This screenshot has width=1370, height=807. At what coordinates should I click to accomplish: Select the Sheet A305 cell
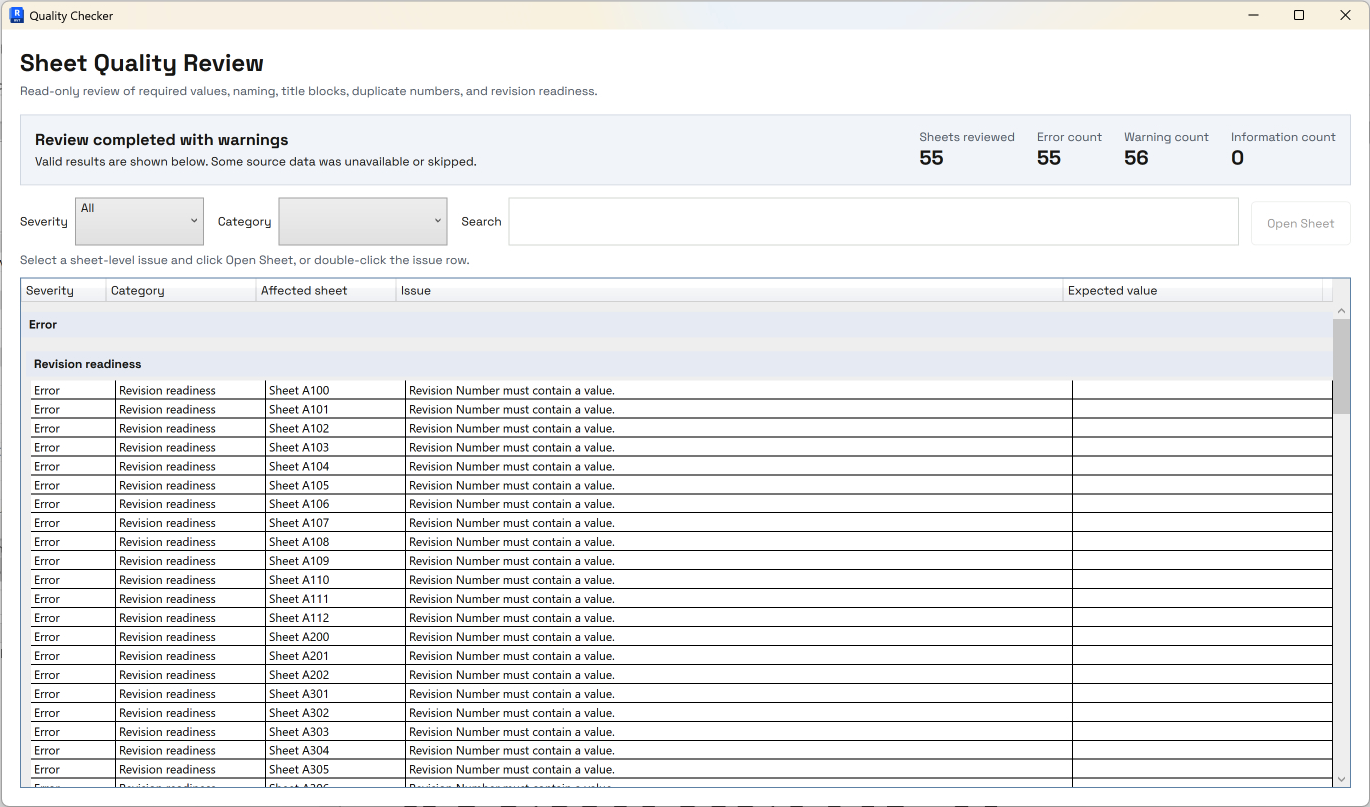point(335,770)
